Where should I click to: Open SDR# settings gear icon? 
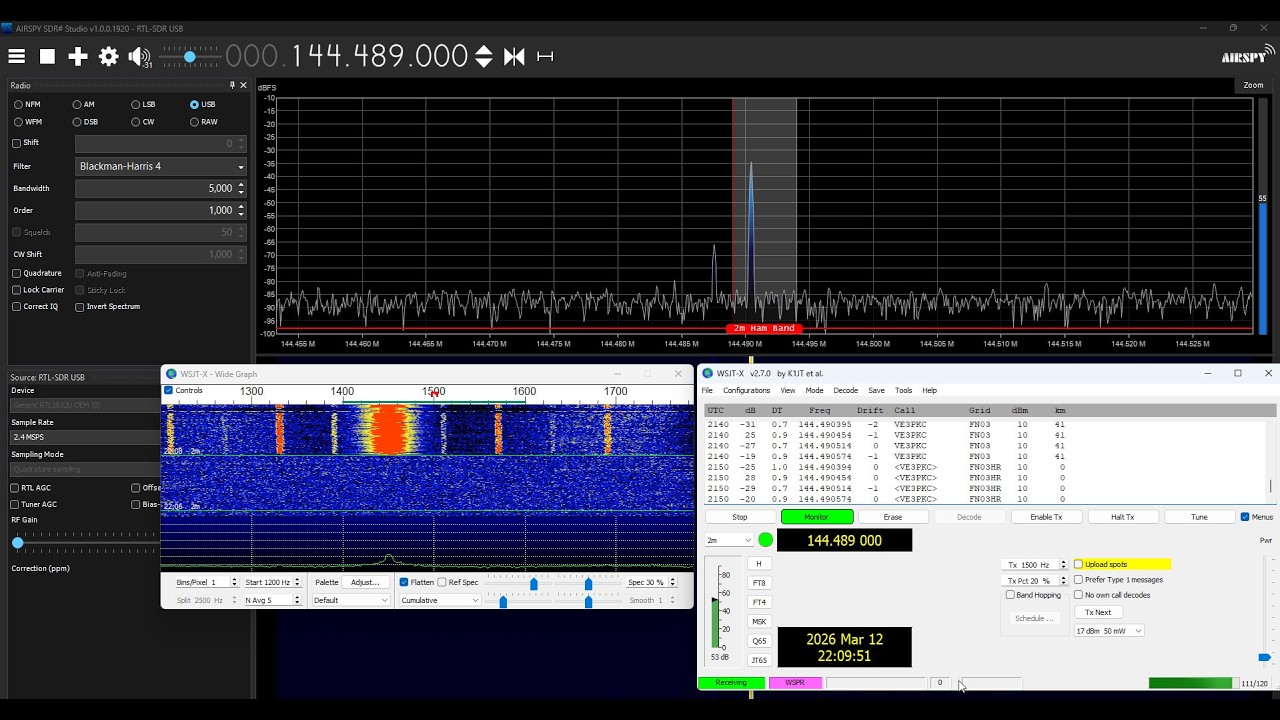[x=109, y=57]
